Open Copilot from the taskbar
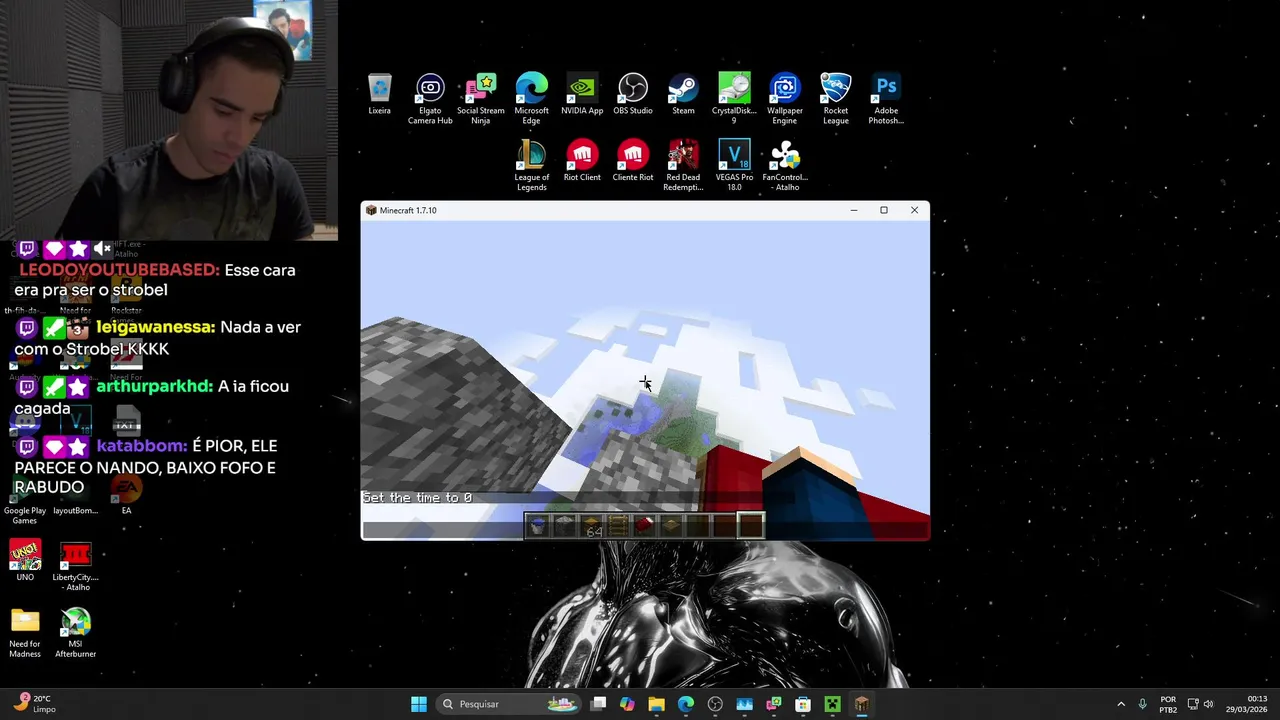This screenshot has width=1280, height=720. pos(627,704)
